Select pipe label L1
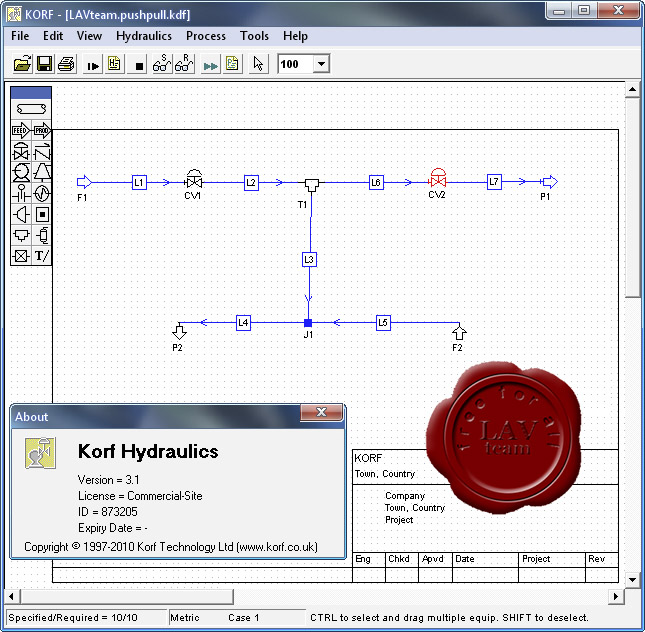Viewport: 645px width, 632px height. (x=139, y=182)
